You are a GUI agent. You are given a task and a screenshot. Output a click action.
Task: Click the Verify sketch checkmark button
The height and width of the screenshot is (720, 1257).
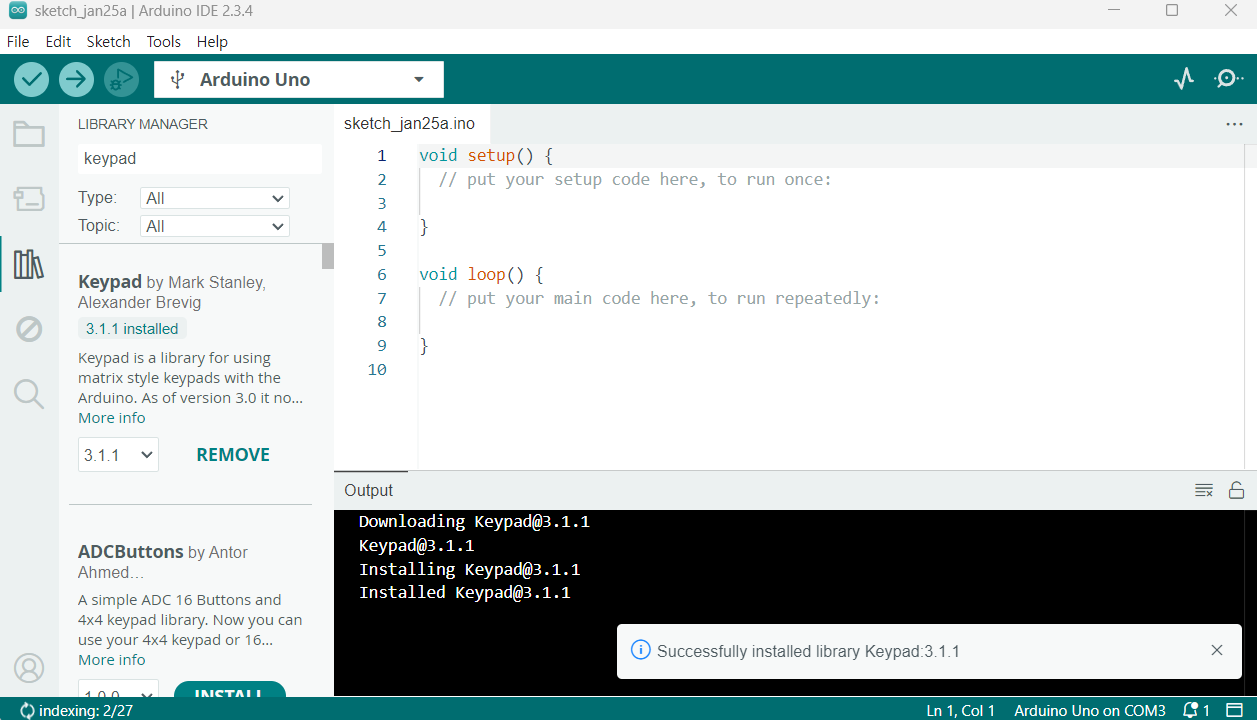click(x=32, y=79)
